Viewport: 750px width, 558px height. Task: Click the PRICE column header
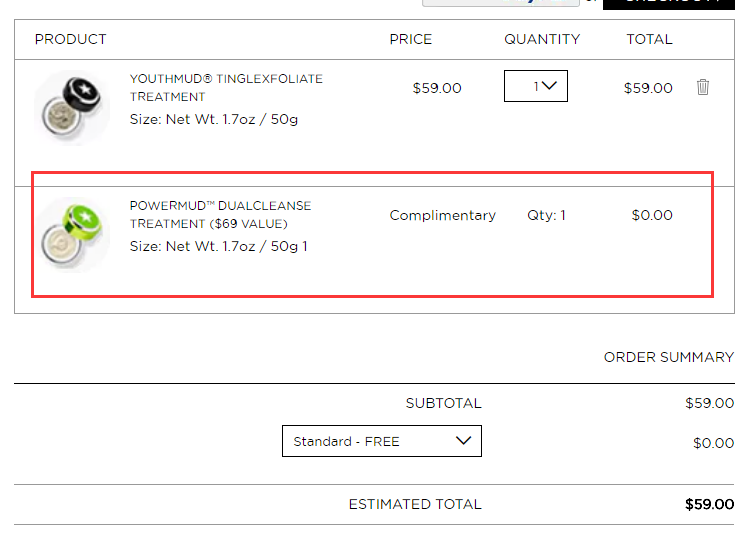411,39
